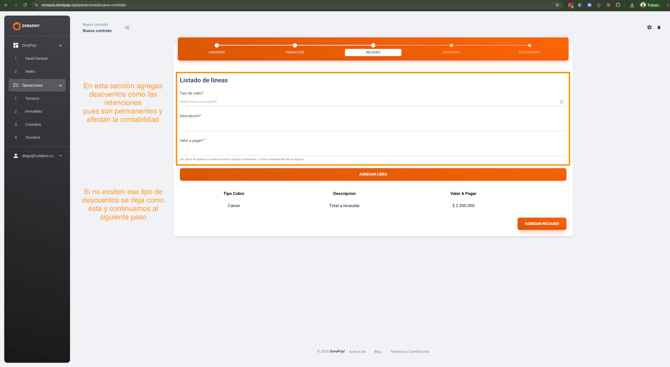Screen dimensions: 670x367
Task: Open Tesorería in the sidebar
Action: 32,138
